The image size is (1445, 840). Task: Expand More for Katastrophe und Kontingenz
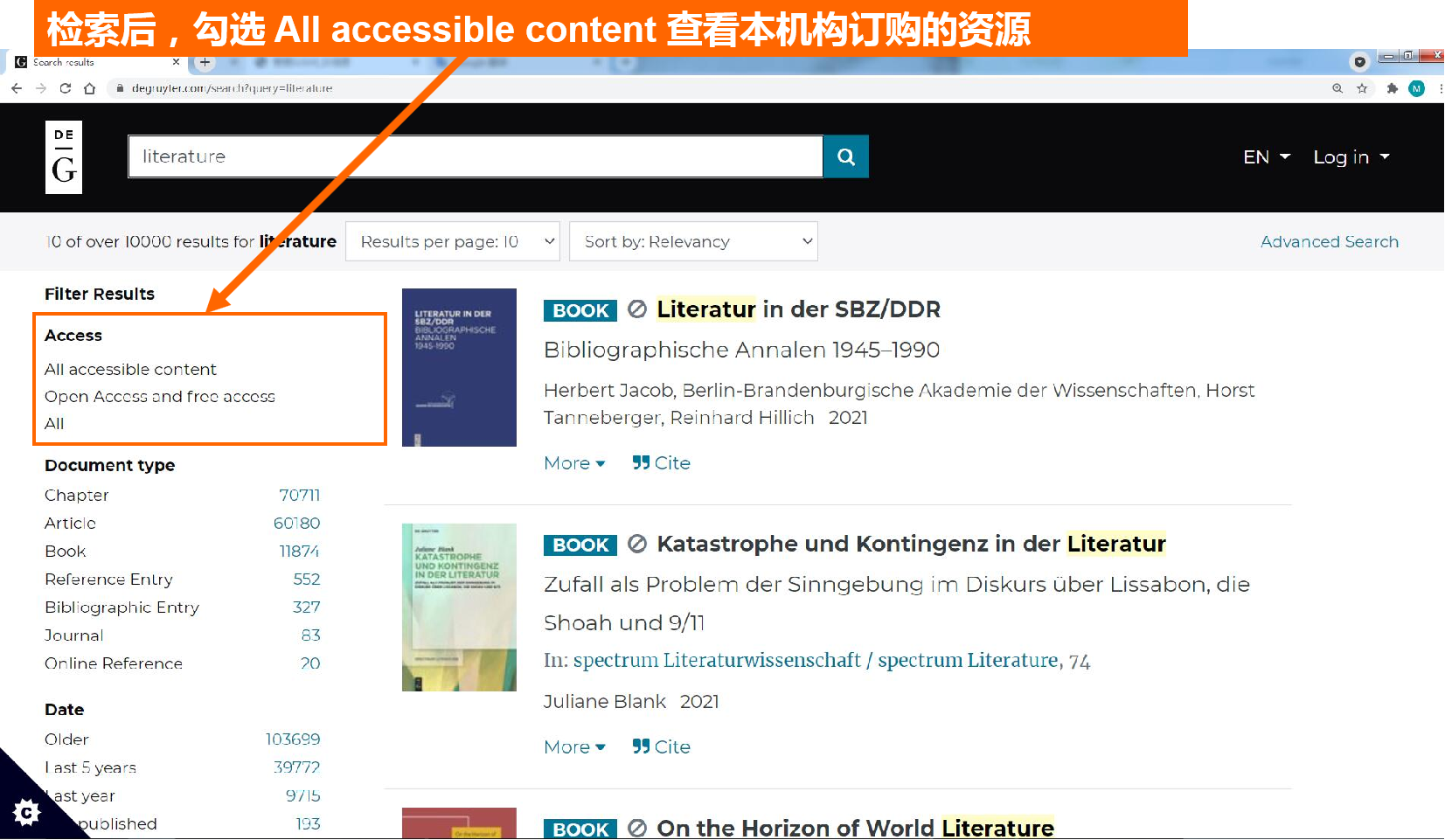point(574,747)
